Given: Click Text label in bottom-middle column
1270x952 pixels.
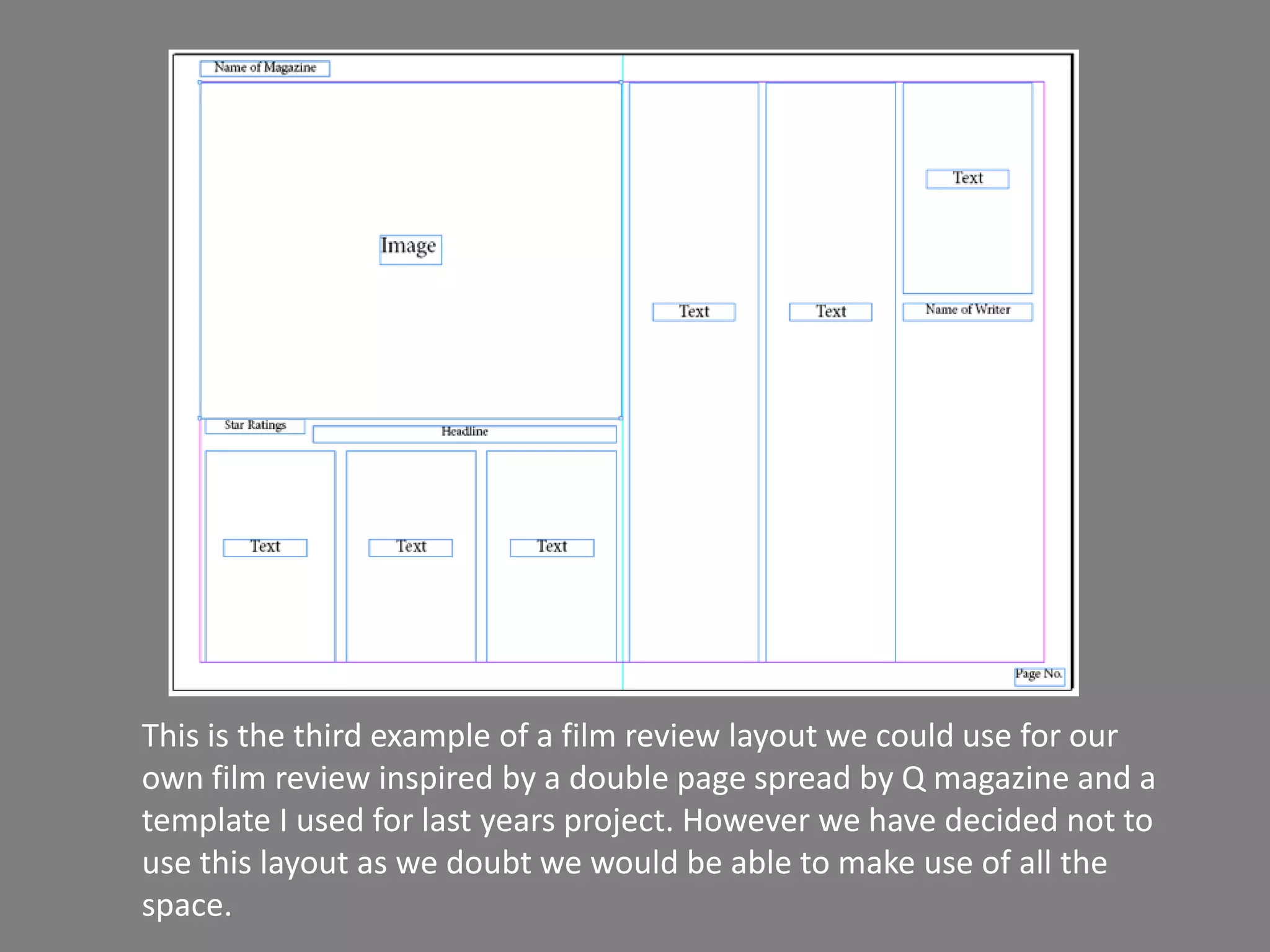Looking at the screenshot, I should [x=411, y=547].
